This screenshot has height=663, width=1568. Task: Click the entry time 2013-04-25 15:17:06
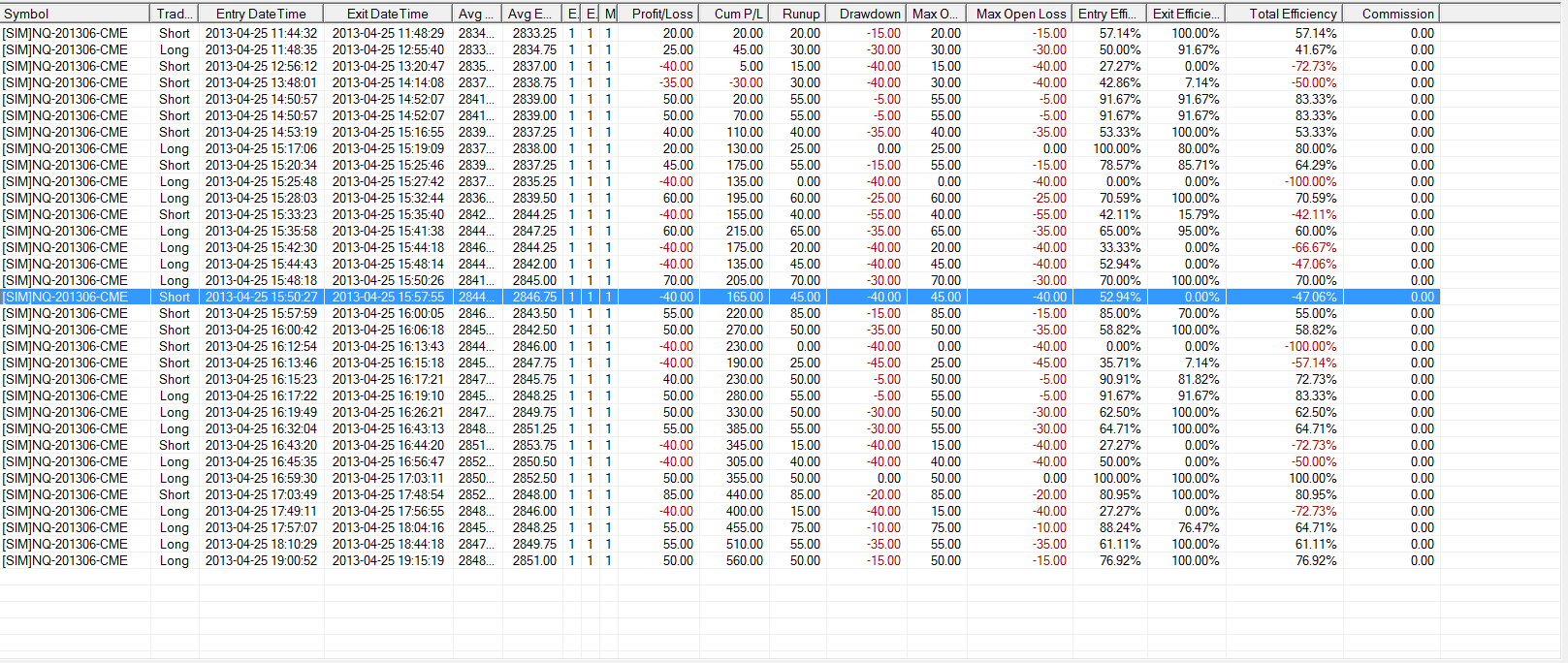261,148
